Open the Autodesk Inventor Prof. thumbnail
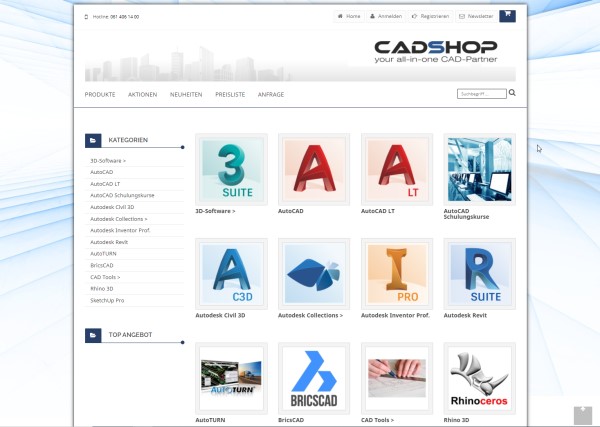The height and width of the screenshot is (427, 600). [x=397, y=274]
